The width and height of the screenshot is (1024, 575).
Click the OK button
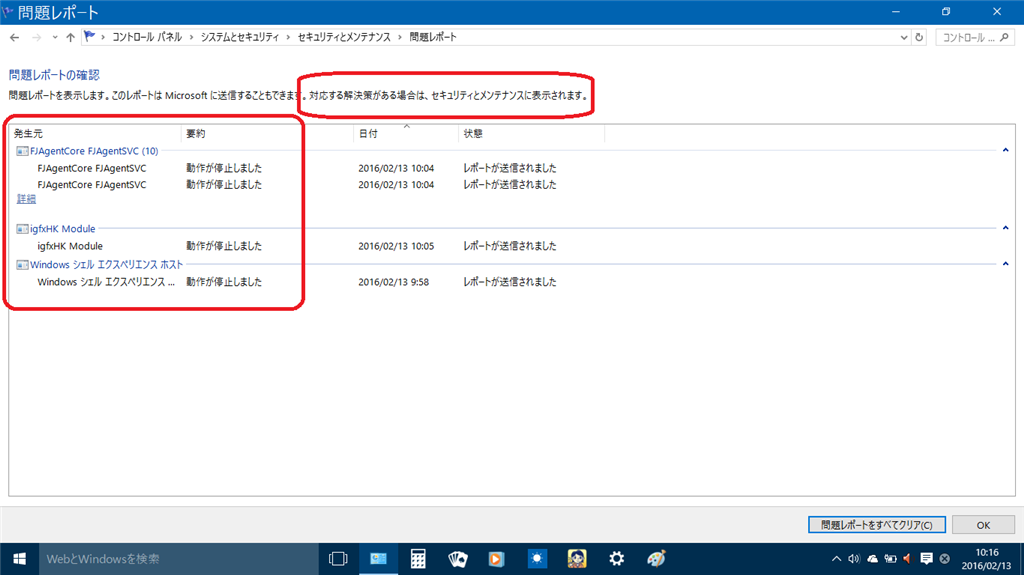tap(984, 525)
